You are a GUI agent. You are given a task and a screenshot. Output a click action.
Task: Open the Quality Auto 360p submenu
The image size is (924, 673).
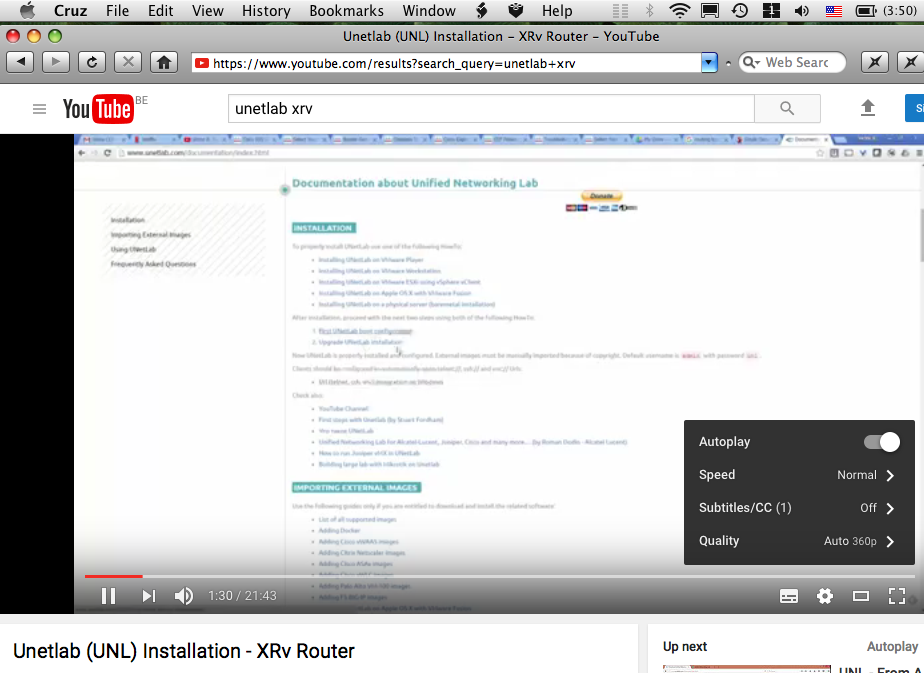pyautogui.click(x=799, y=541)
